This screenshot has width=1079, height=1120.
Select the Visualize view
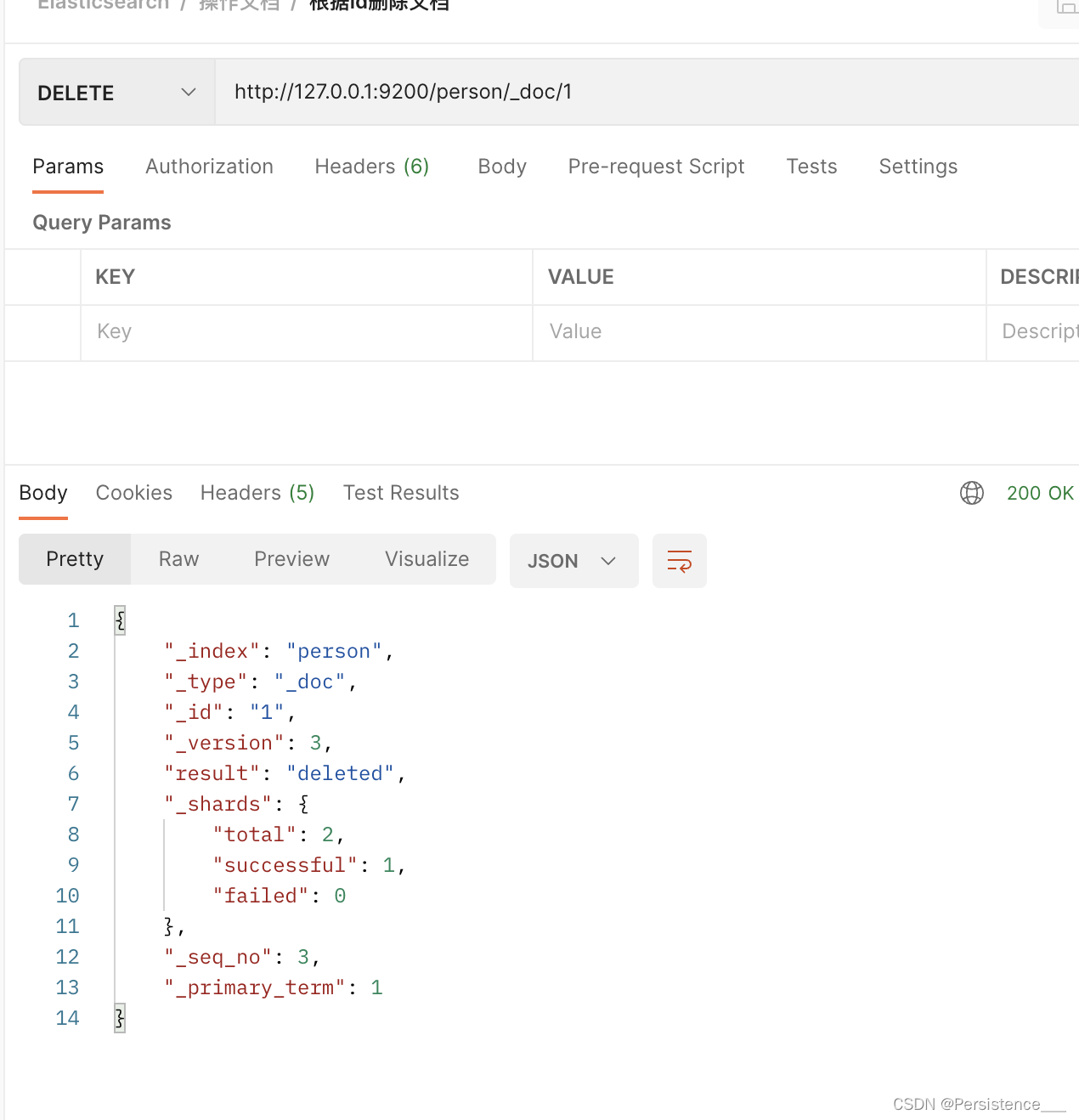tap(427, 559)
